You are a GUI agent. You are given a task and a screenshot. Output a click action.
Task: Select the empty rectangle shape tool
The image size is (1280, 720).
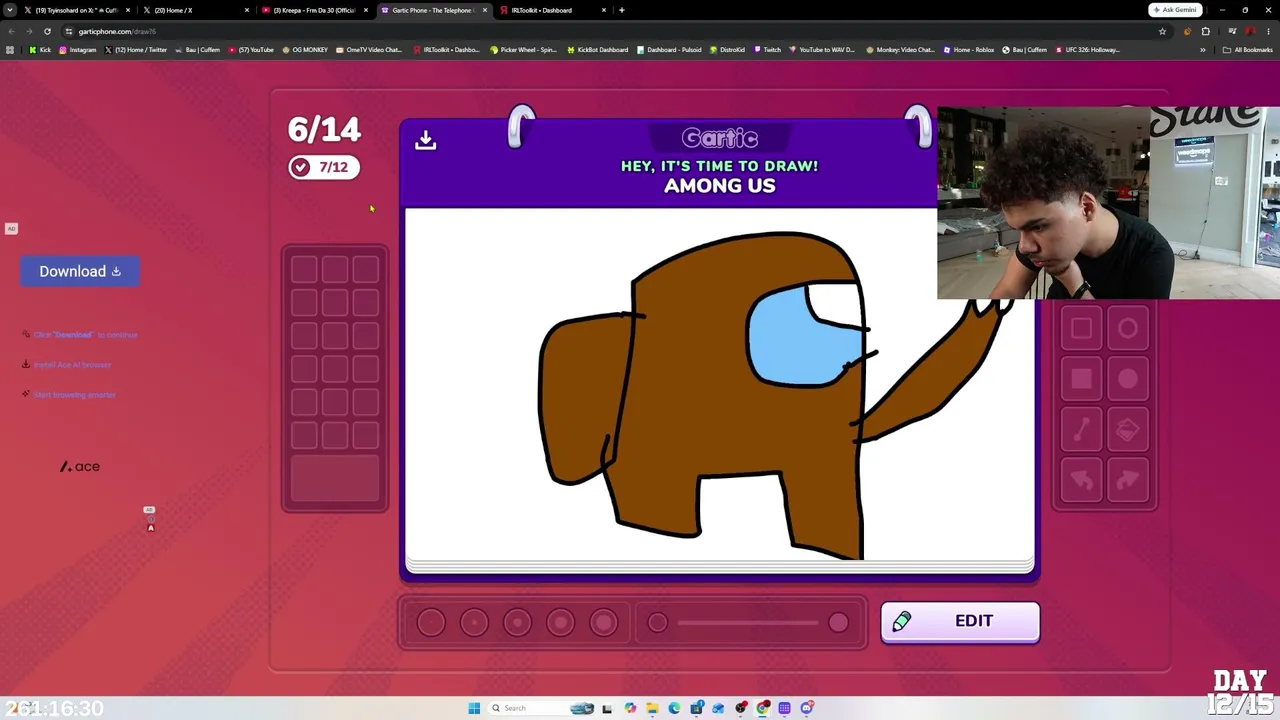pyautogui.click(x=1082, y=329)
